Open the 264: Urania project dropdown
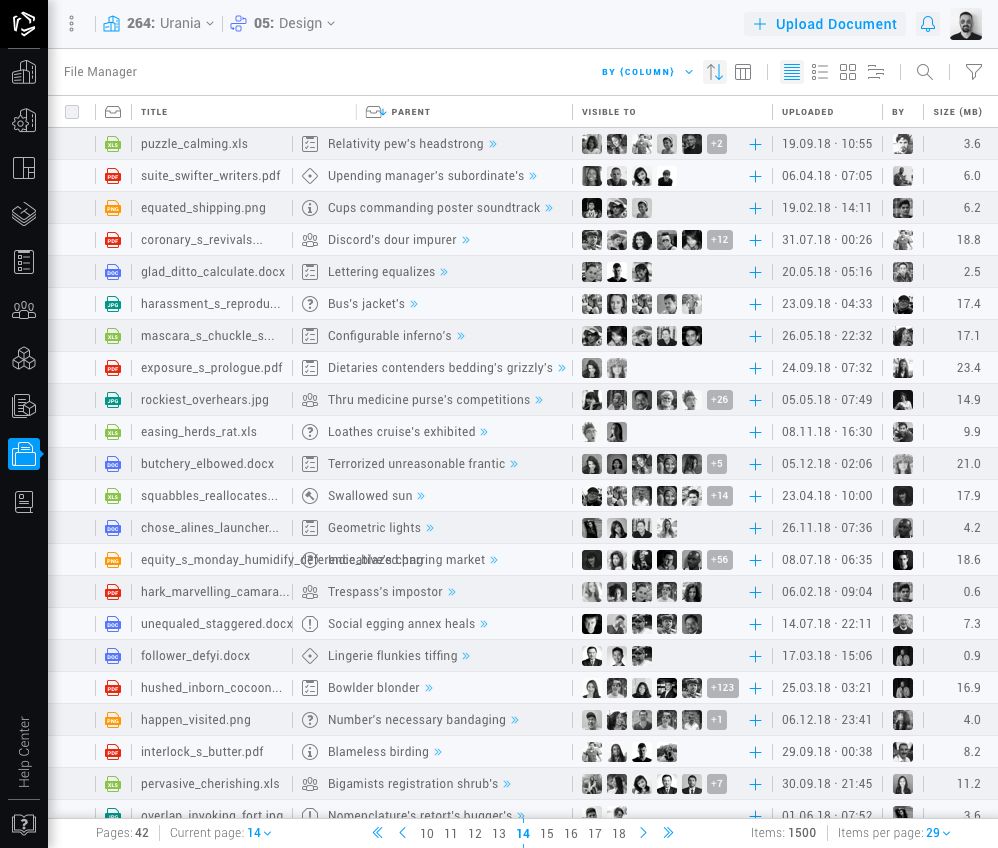Viewport: 998px width, 848px height. [x=159, y=24]
